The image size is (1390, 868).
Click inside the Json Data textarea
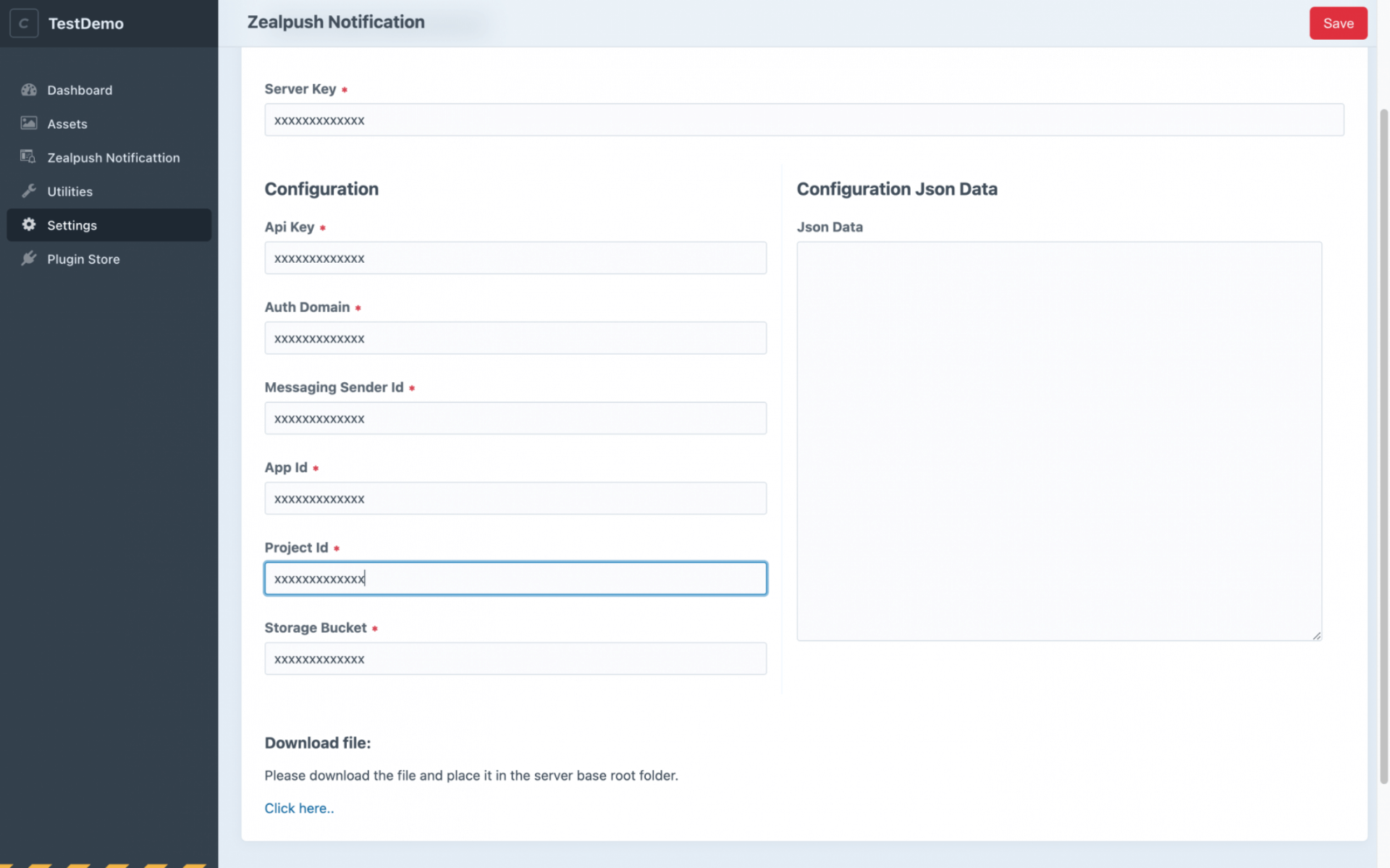(x=1058, y=441)
